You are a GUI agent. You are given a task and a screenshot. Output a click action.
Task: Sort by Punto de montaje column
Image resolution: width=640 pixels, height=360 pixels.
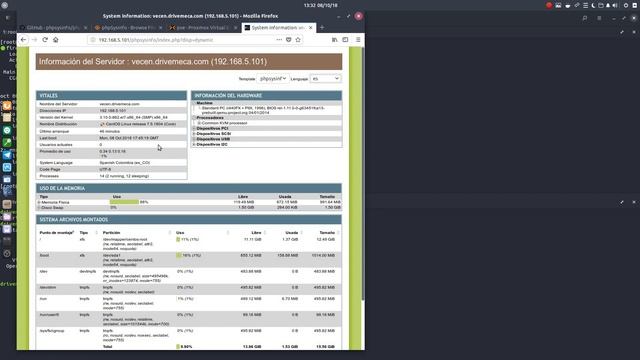tap(57, 233)
